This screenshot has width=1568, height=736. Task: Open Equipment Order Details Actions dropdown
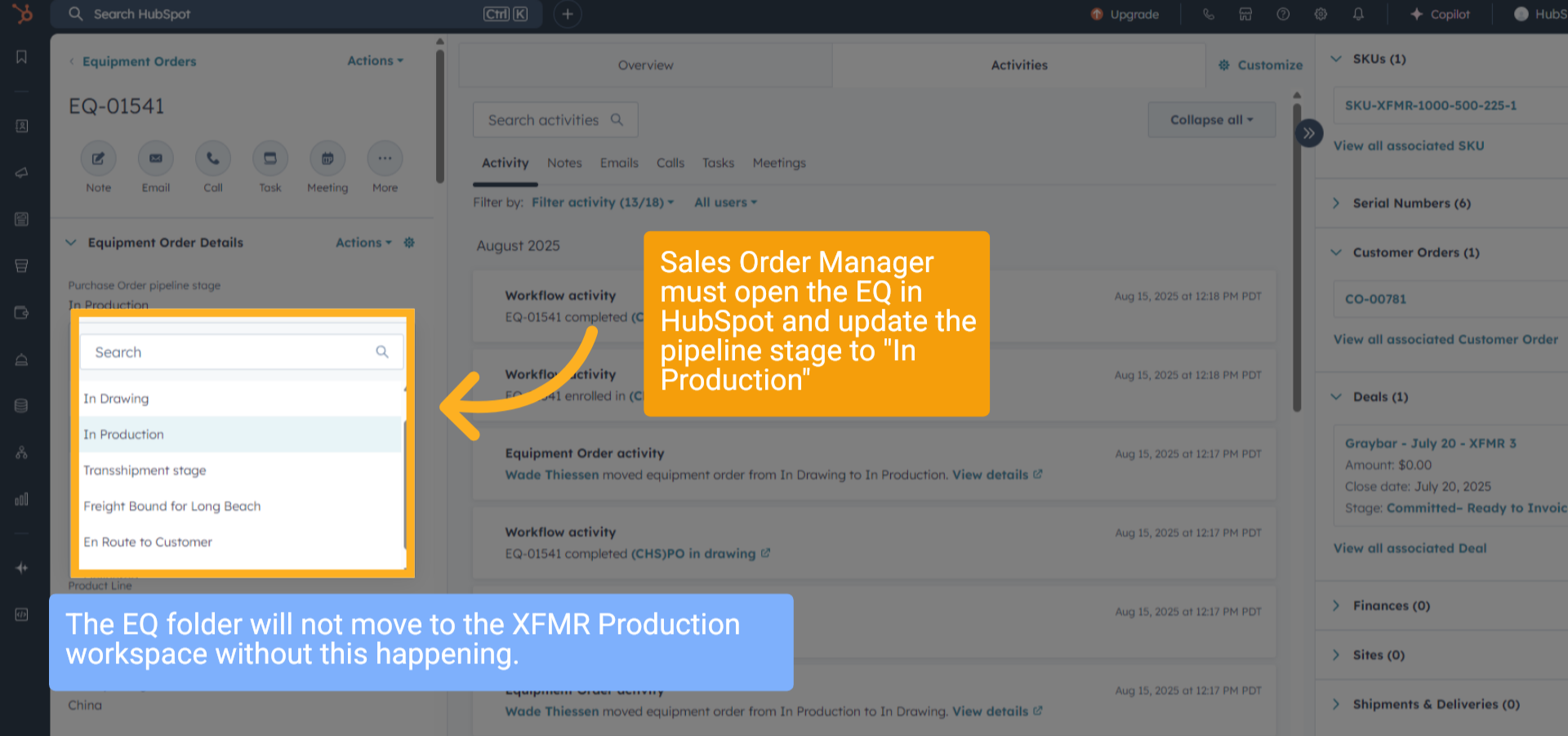pyautogui.click(x=364, y=243)
